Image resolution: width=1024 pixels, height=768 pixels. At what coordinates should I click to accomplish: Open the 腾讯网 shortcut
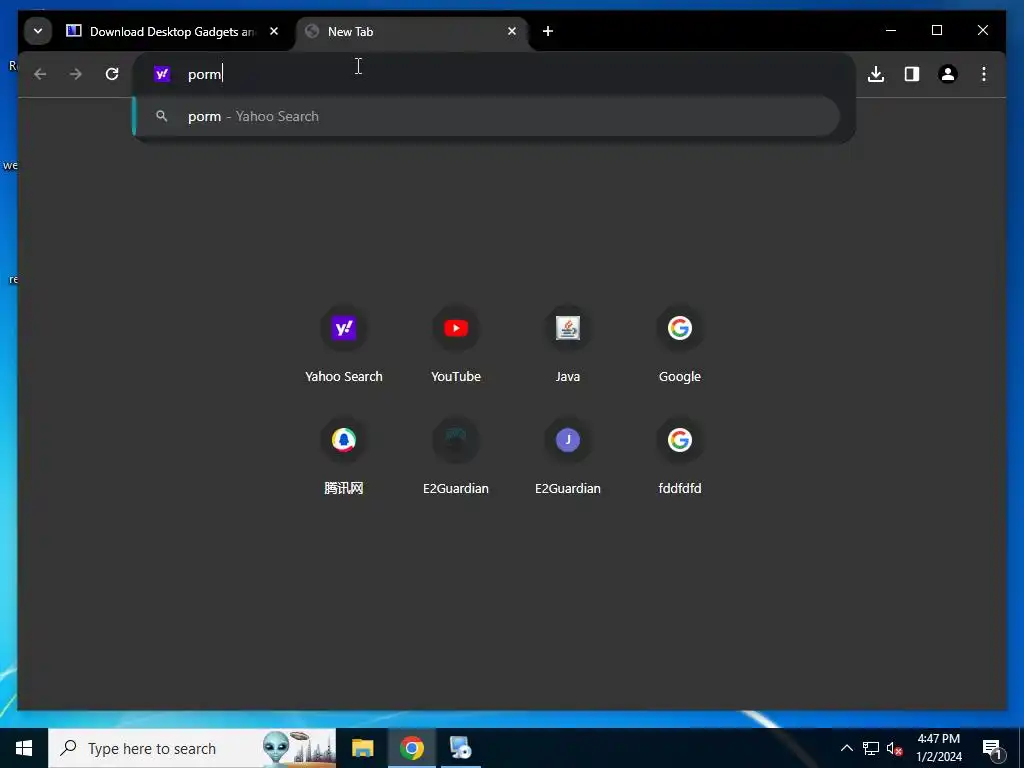pos(344,456)
